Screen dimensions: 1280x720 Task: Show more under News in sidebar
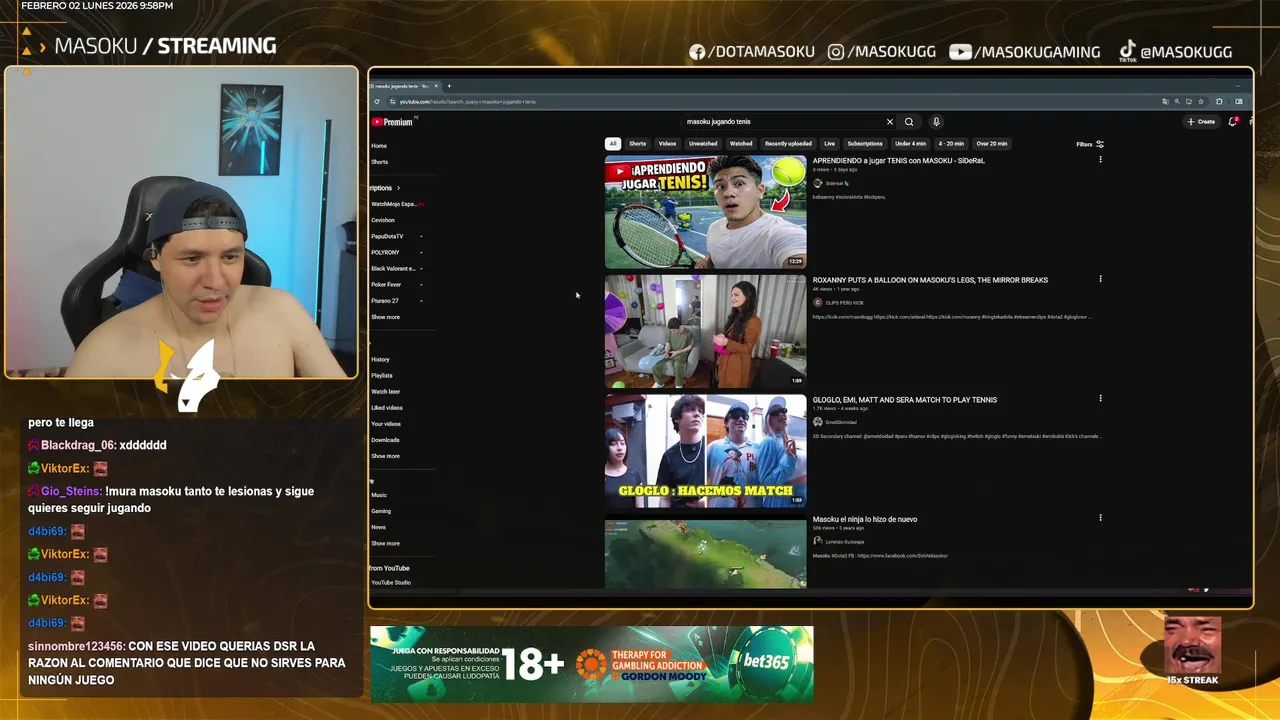385,543
